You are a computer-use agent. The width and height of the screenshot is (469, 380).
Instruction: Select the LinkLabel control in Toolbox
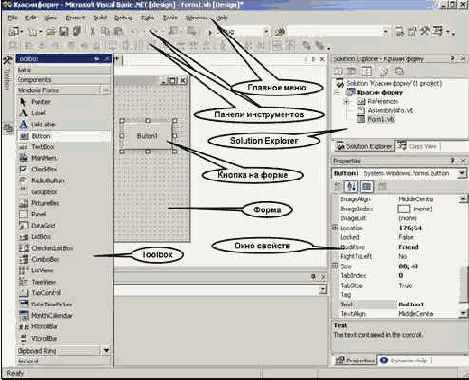point(64,124)
